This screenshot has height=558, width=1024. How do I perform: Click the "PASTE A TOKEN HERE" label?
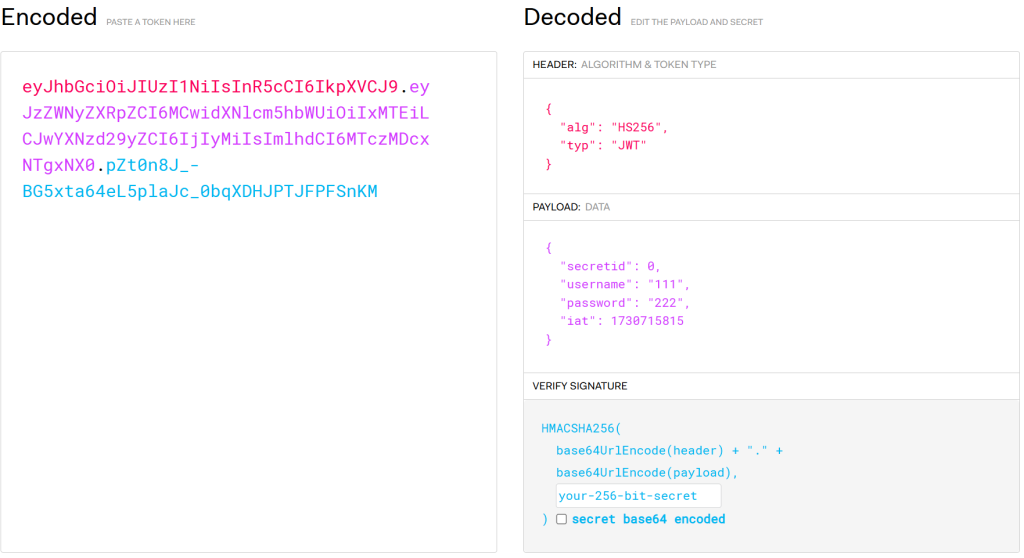[151, 22]
